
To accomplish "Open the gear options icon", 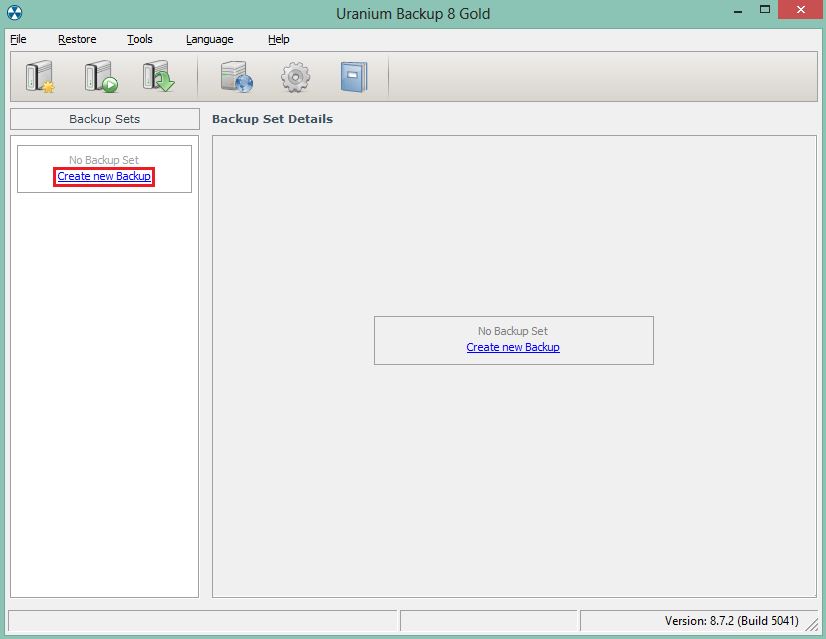I will pyautogui.click(x=296, y=77).
